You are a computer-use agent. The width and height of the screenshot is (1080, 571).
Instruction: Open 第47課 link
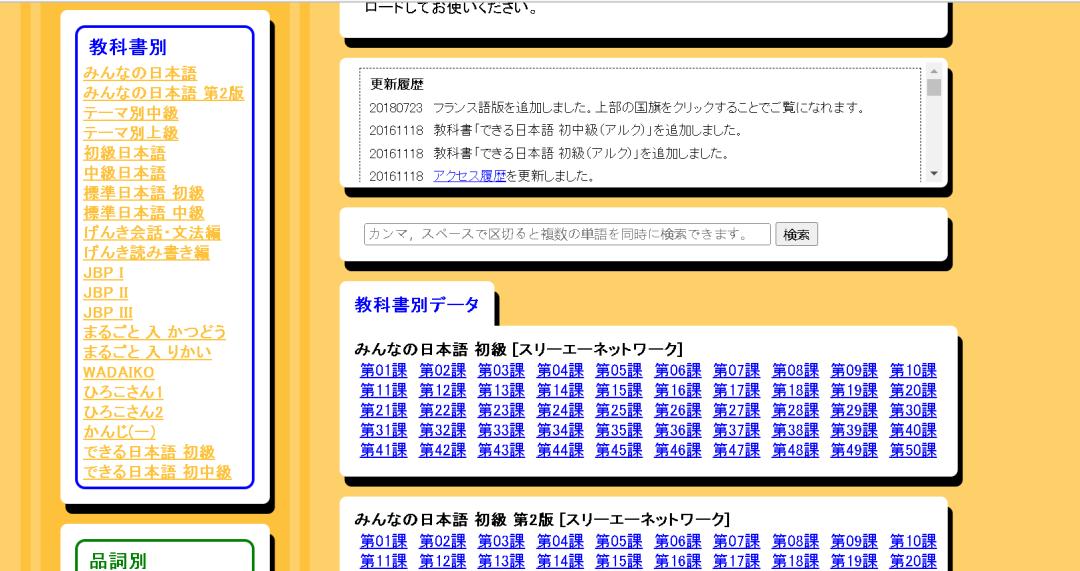736,450
